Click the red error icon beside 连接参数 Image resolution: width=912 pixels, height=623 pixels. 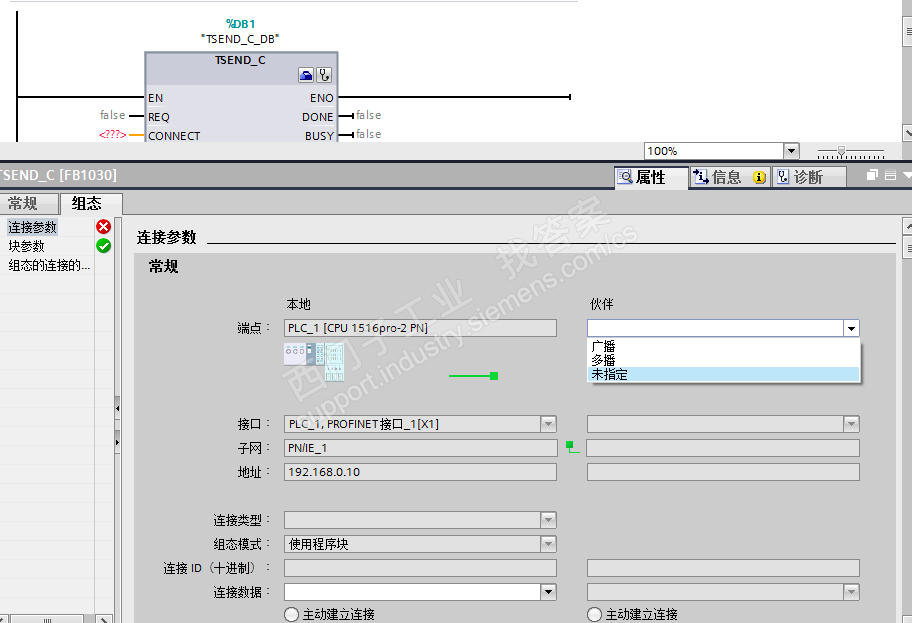coord(104,226)
